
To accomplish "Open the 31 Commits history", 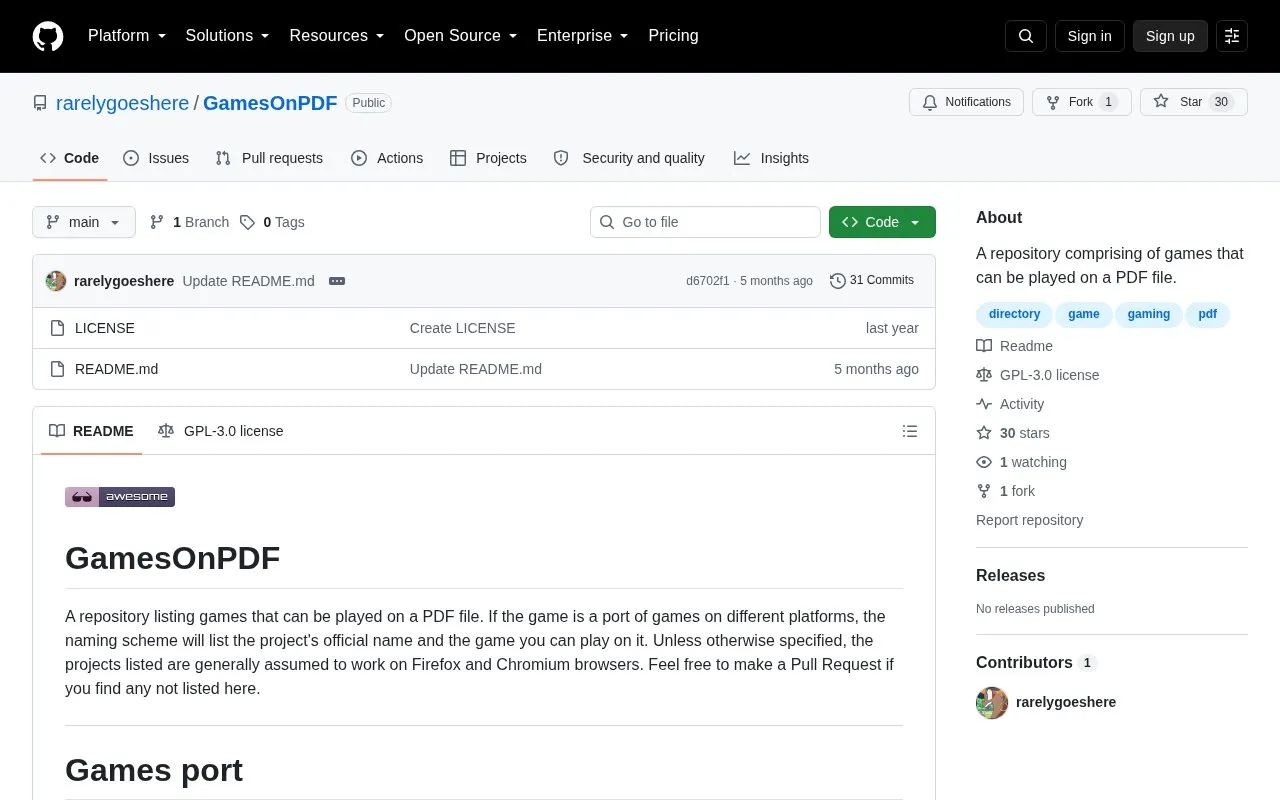I will point(872,281).
